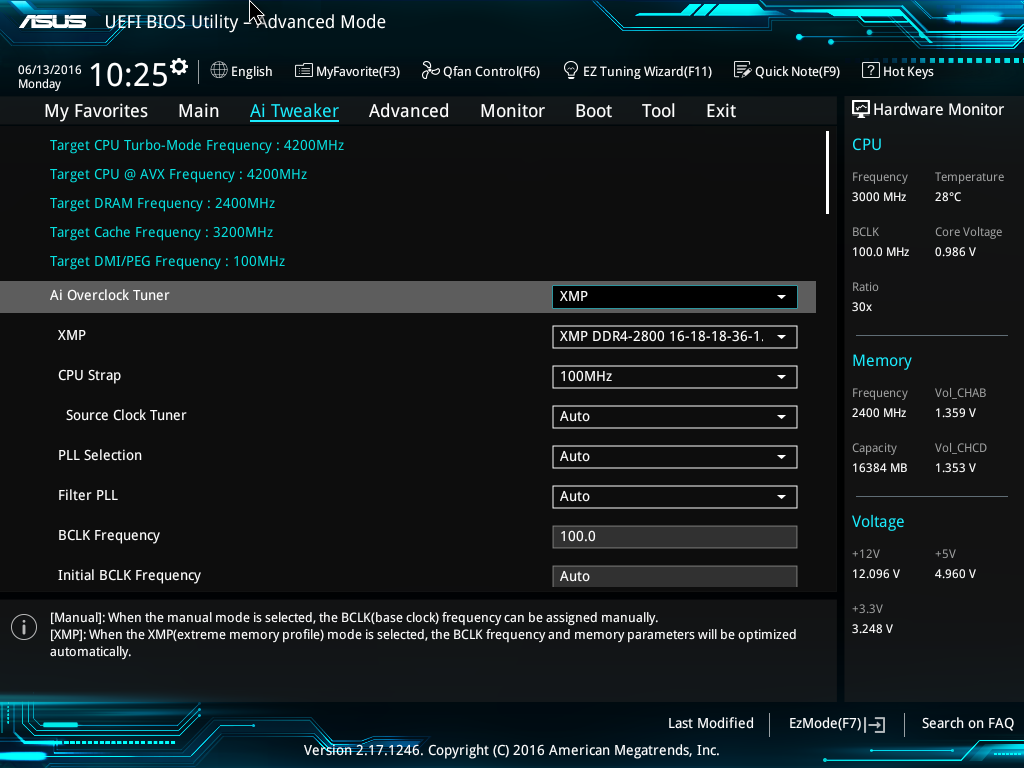Click the BCLK Frequency input field
1024x768 pixels.
(x=675, y=537)
